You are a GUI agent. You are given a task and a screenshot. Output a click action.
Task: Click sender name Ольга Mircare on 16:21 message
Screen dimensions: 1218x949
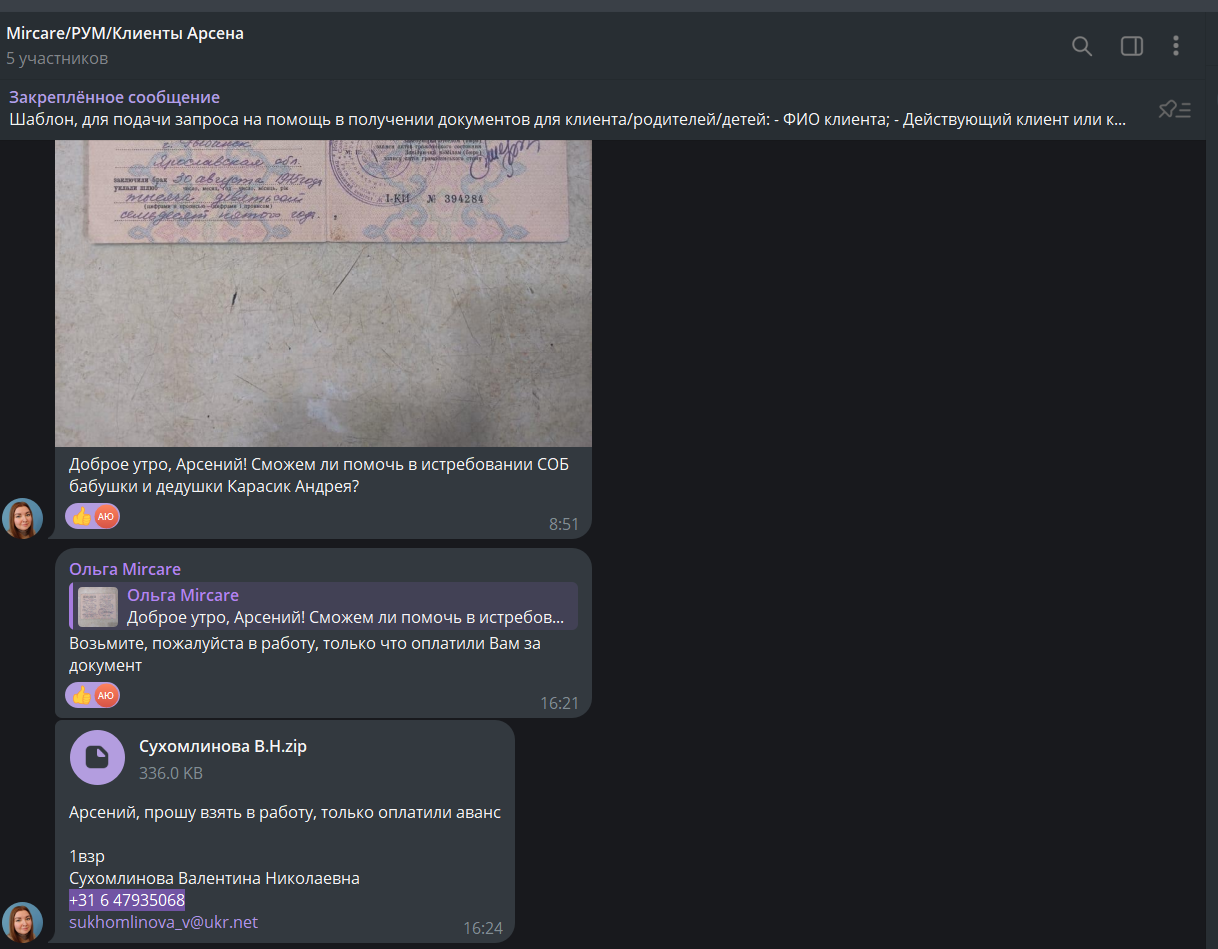coord(125,569)
